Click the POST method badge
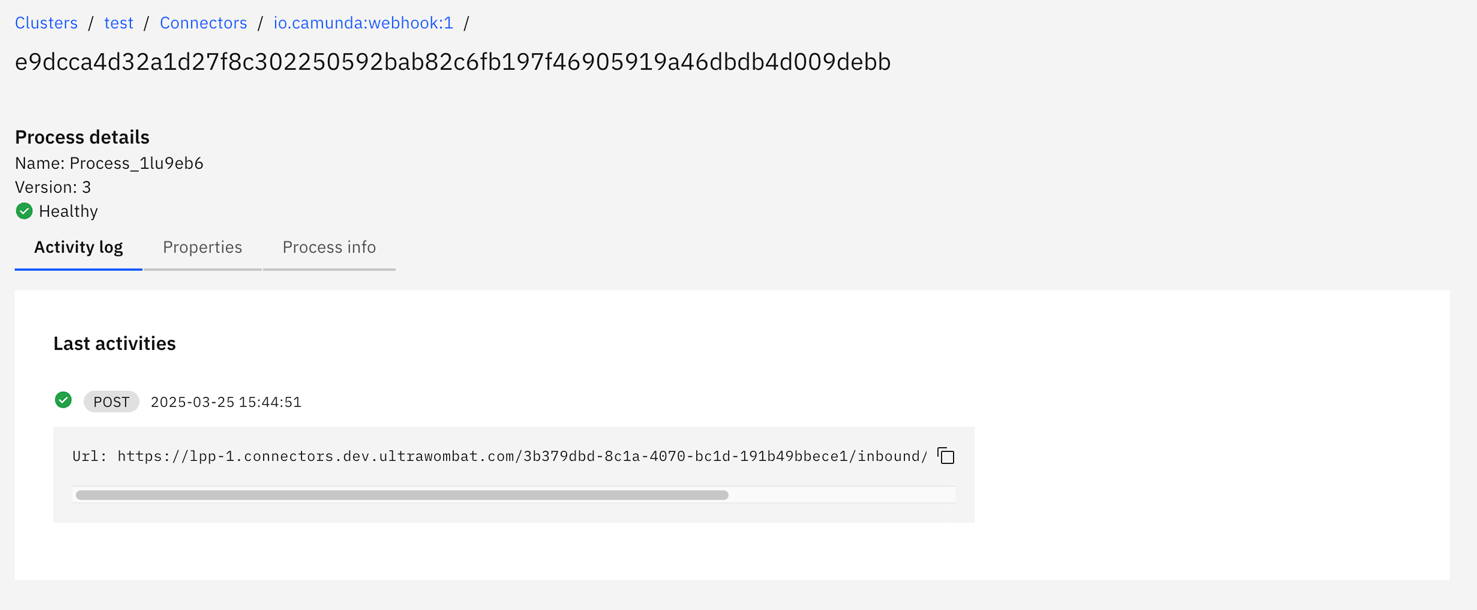1477x610 pixels. [111, 402]
